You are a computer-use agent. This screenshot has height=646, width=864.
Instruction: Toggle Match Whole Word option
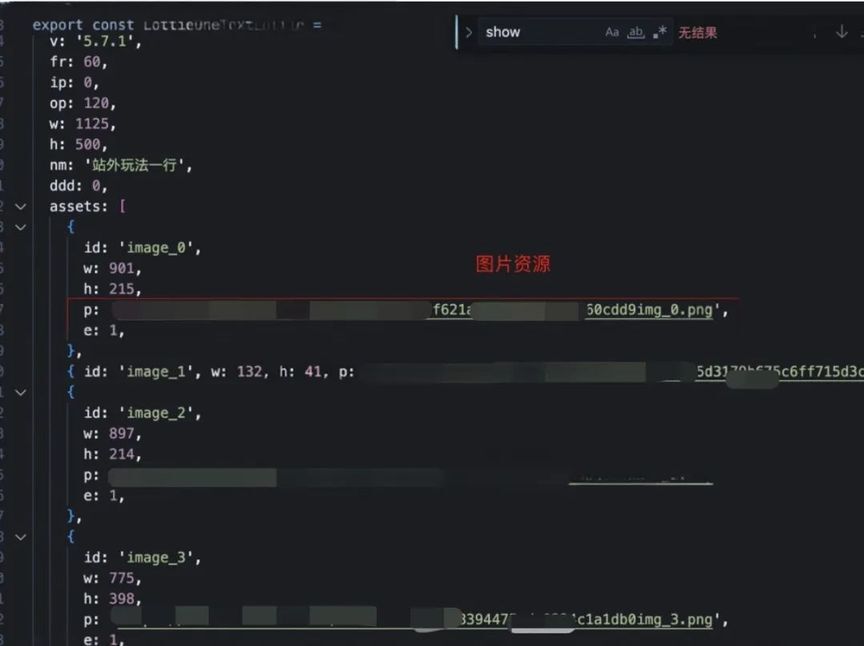(636, 33)
